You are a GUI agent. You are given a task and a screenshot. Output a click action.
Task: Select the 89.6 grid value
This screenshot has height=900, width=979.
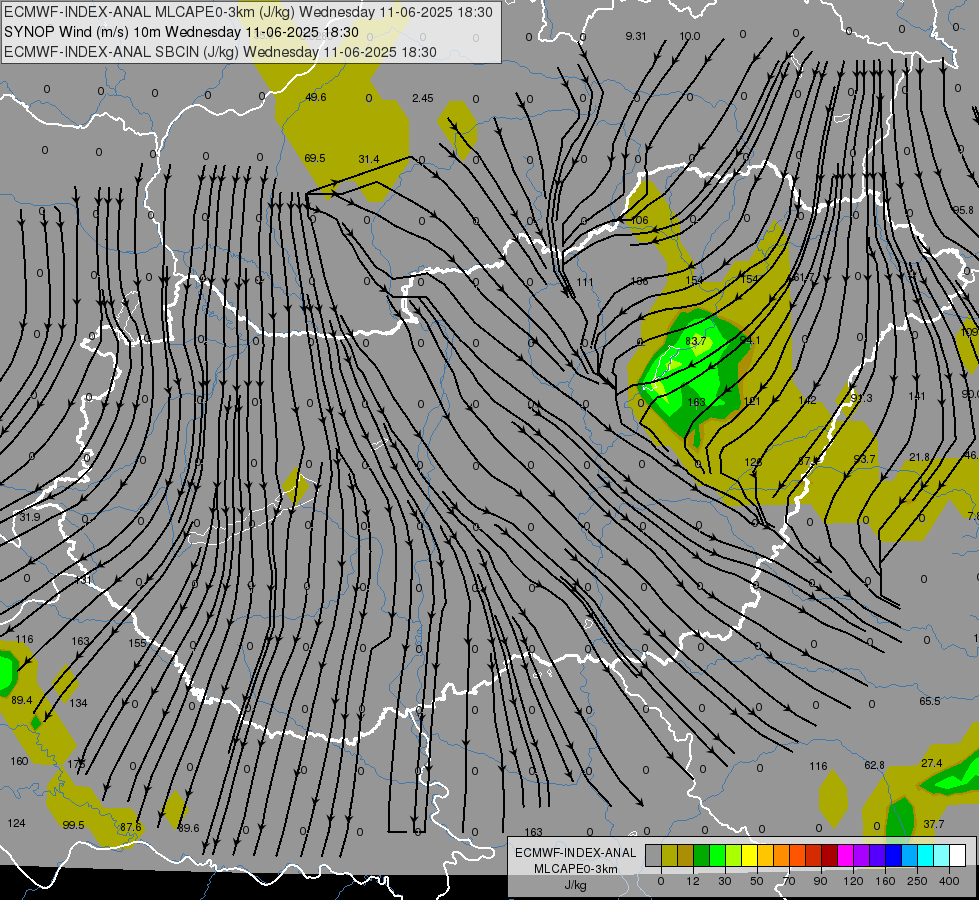pos(188,828)
